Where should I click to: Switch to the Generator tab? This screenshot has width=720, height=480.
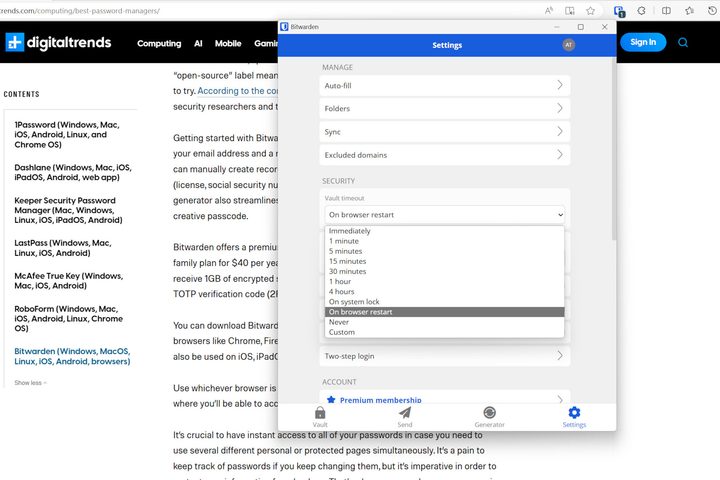pyautogui.click(x=489, y=417)
